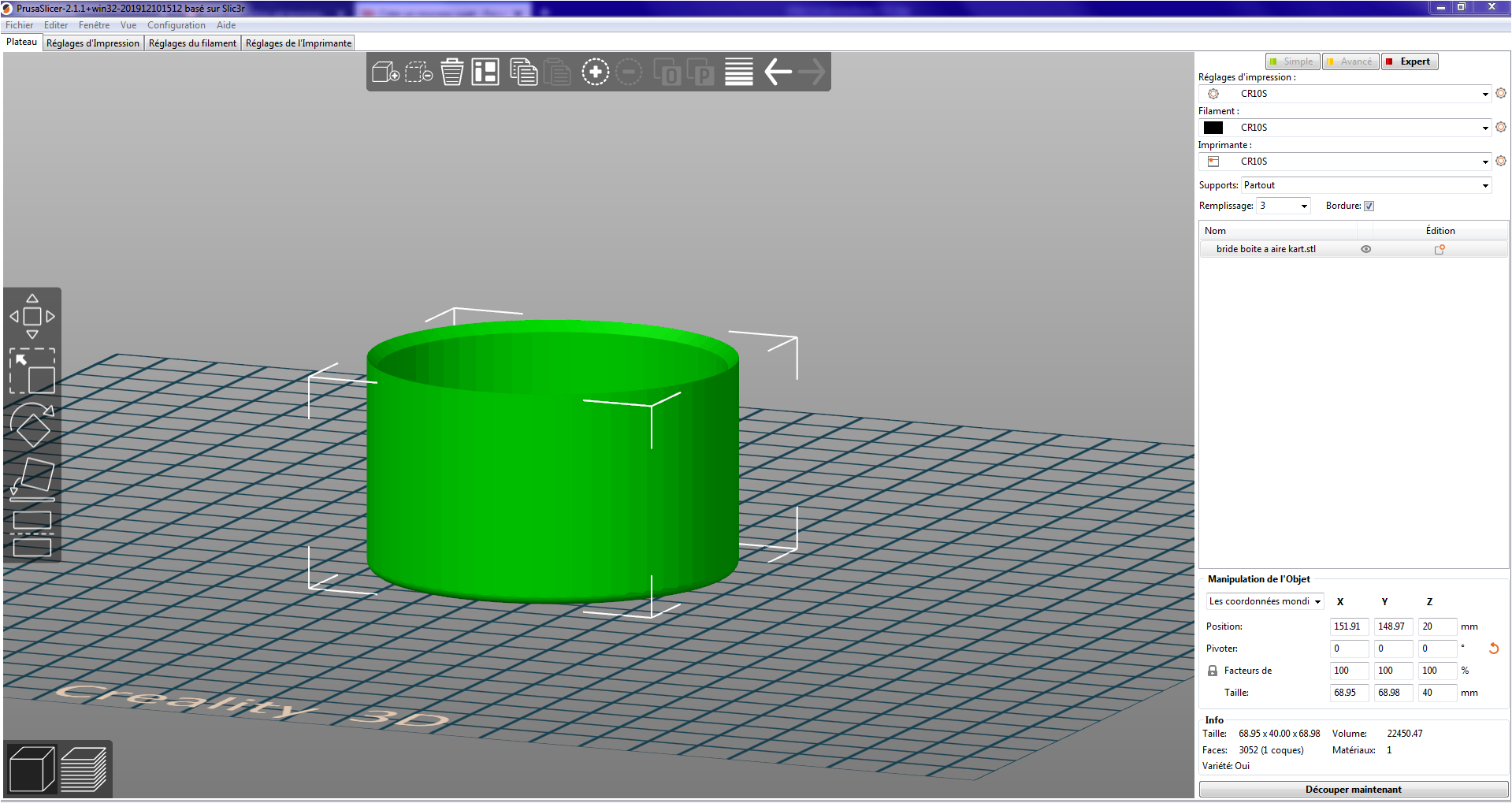Select the Rotate tool in left toolbar
The image size is (1512, 803).
point(32,425)
